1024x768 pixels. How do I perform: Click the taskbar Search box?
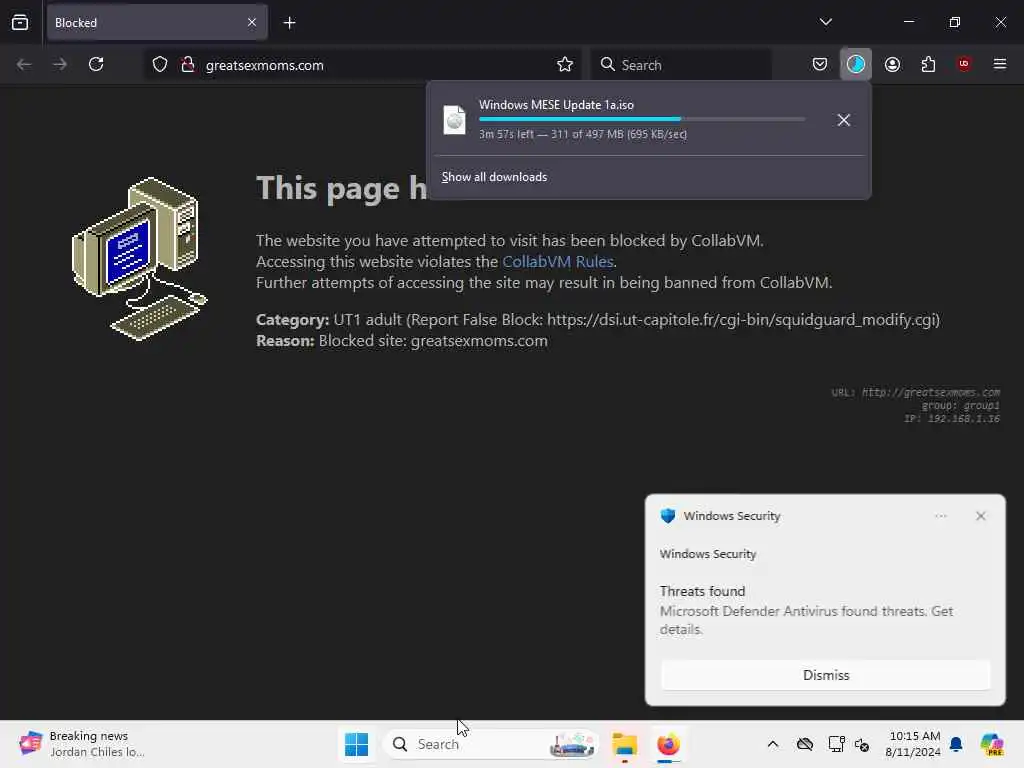tap(492, 744)
